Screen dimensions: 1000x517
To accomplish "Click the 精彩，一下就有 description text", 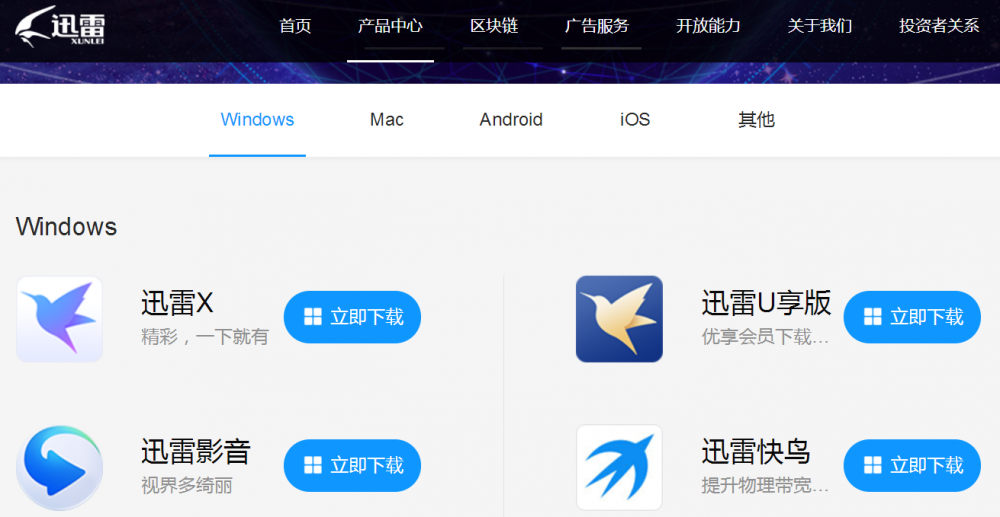I will (x=205, y=337).
